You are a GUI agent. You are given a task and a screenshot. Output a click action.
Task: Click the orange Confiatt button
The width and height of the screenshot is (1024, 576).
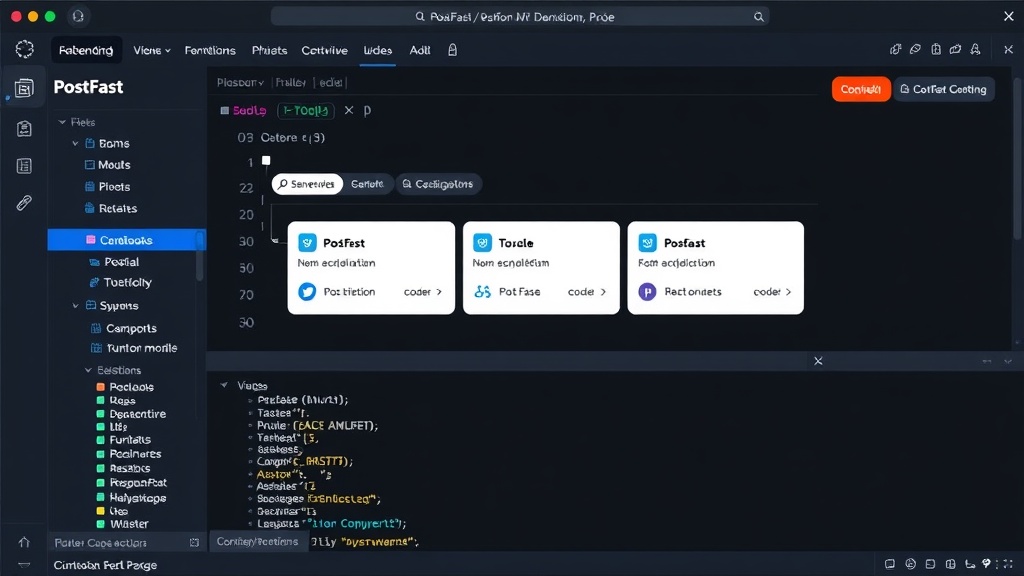[861, 89]
